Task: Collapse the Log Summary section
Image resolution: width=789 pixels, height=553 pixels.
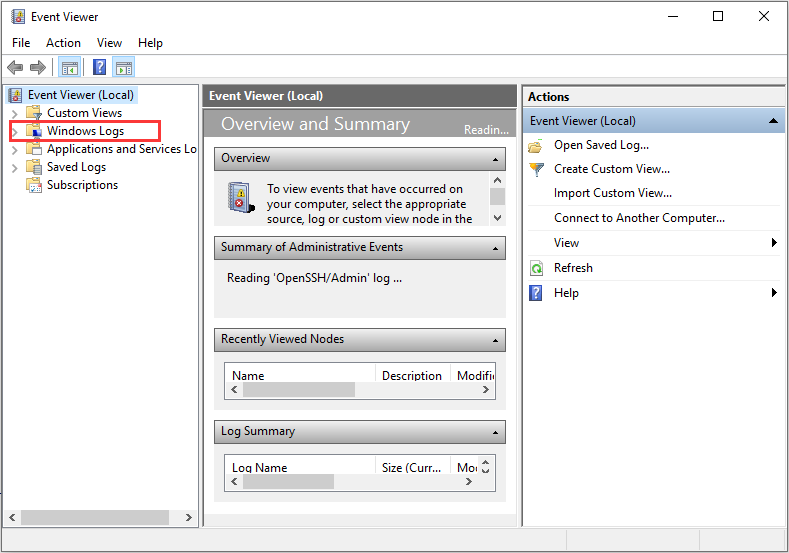Action: (x=495, y=433)
